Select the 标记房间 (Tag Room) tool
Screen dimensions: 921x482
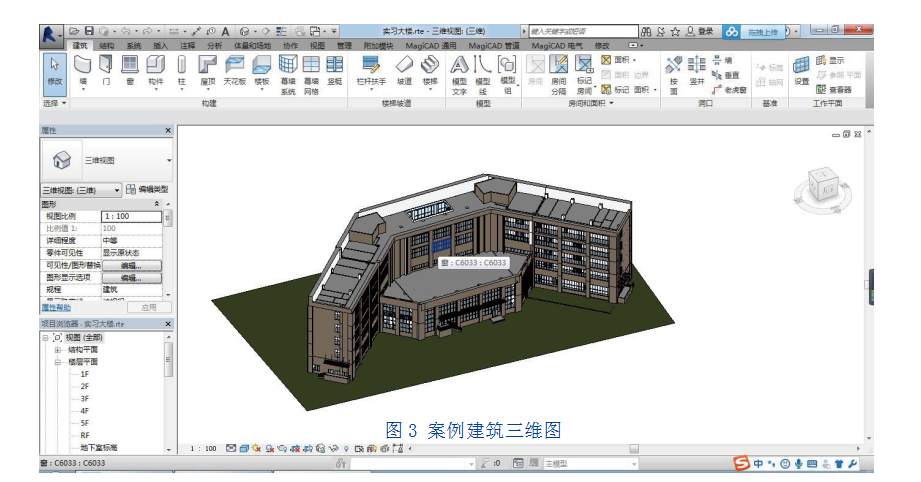(x=584, y=75)
